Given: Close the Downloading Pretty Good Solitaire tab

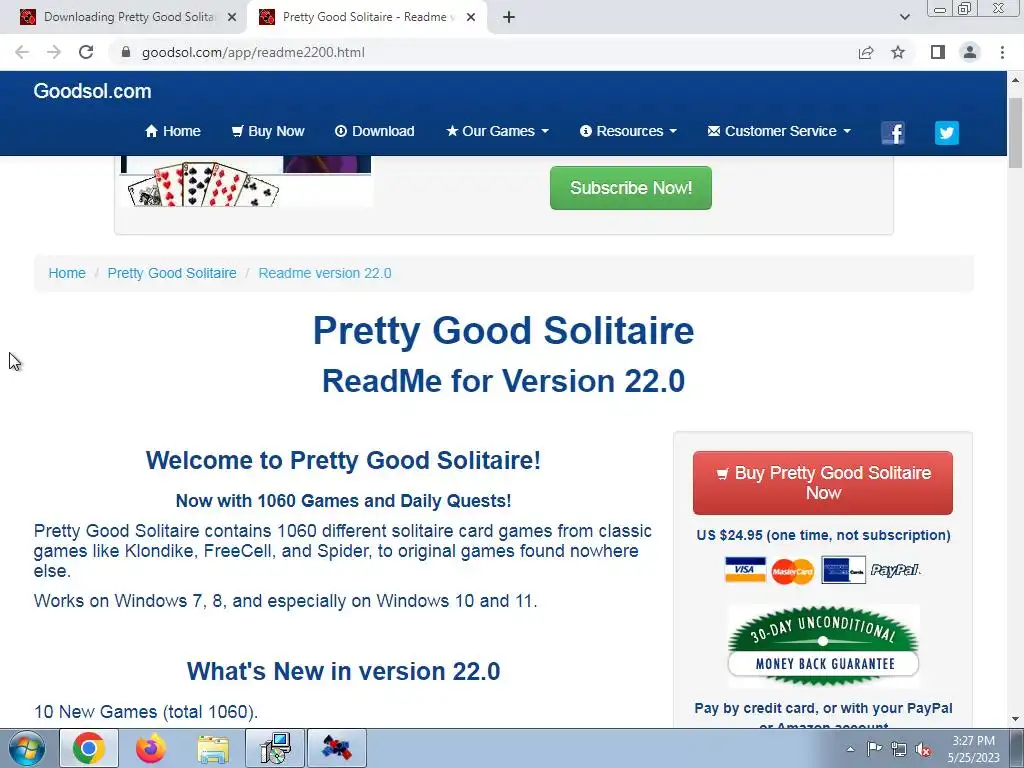Looking at the screenshot, I should point(232,18).
